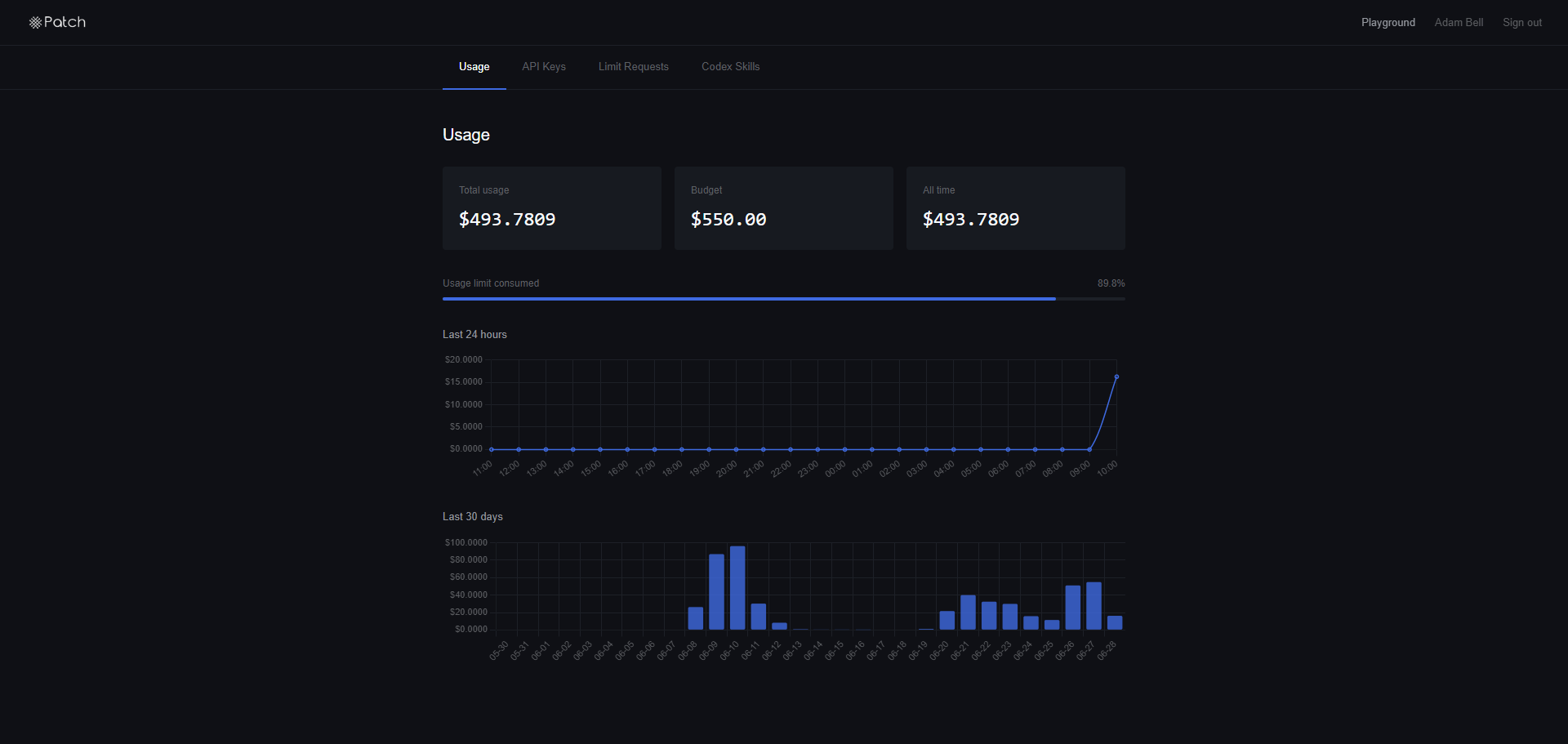Click the 06-23 bar in the 30-day chart
Viewport: 1568px width, 744px height.
(x=1010, y=617)
